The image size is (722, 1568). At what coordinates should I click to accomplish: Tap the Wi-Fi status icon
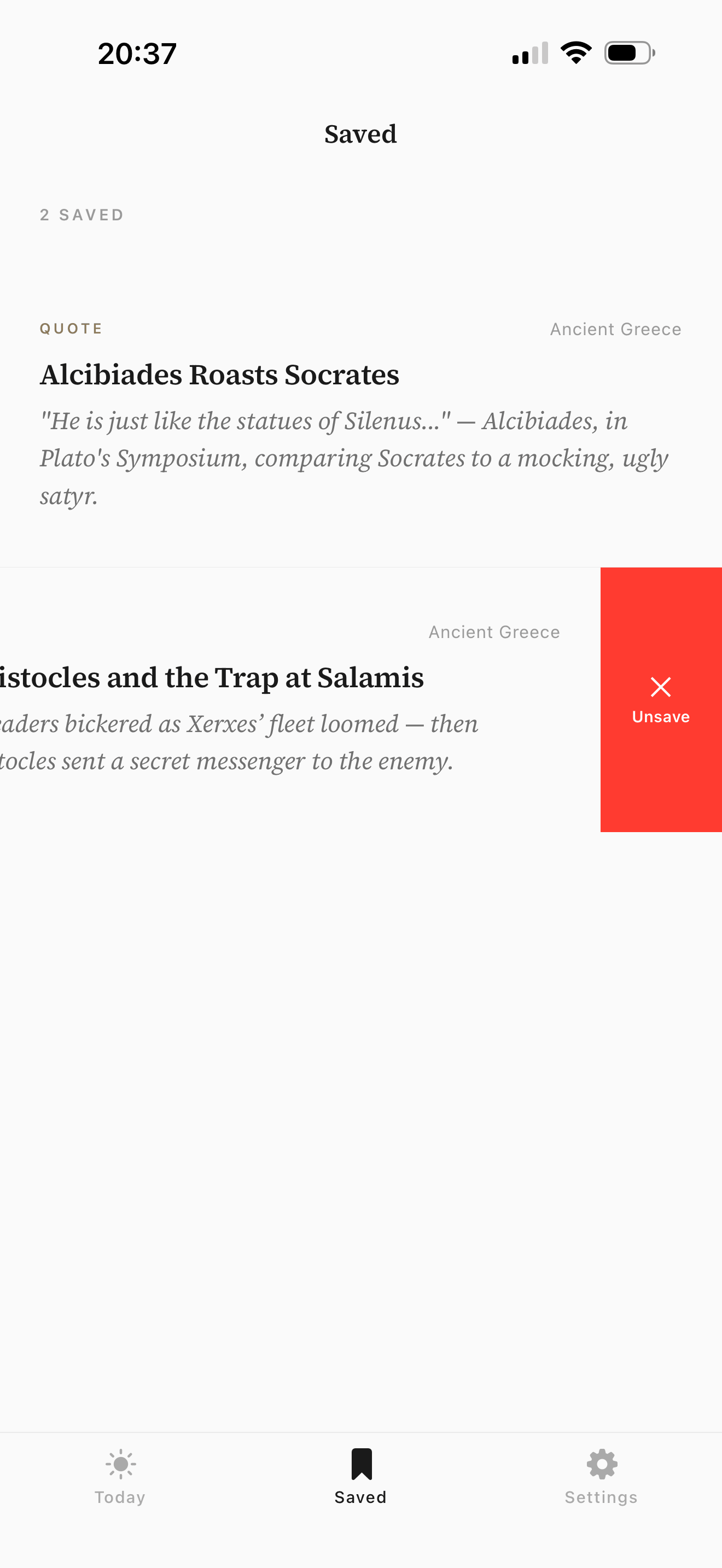point(576,53)
